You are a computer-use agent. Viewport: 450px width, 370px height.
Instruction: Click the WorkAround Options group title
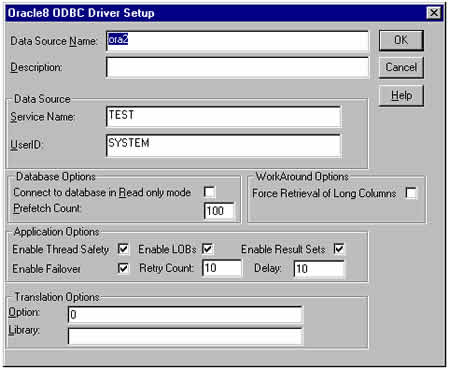(x=302, y=176)
